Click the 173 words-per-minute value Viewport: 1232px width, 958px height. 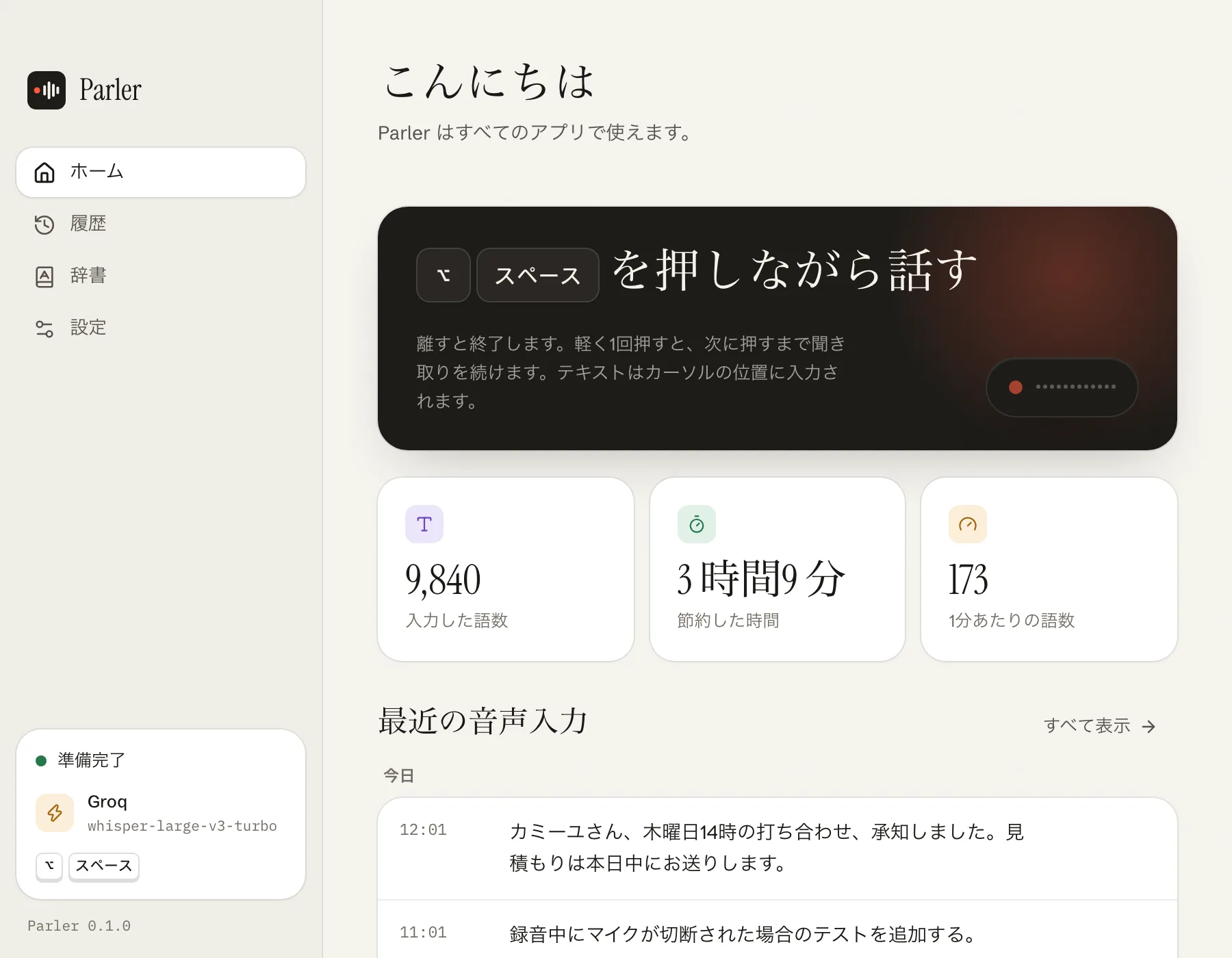click(x=968, y=580)
